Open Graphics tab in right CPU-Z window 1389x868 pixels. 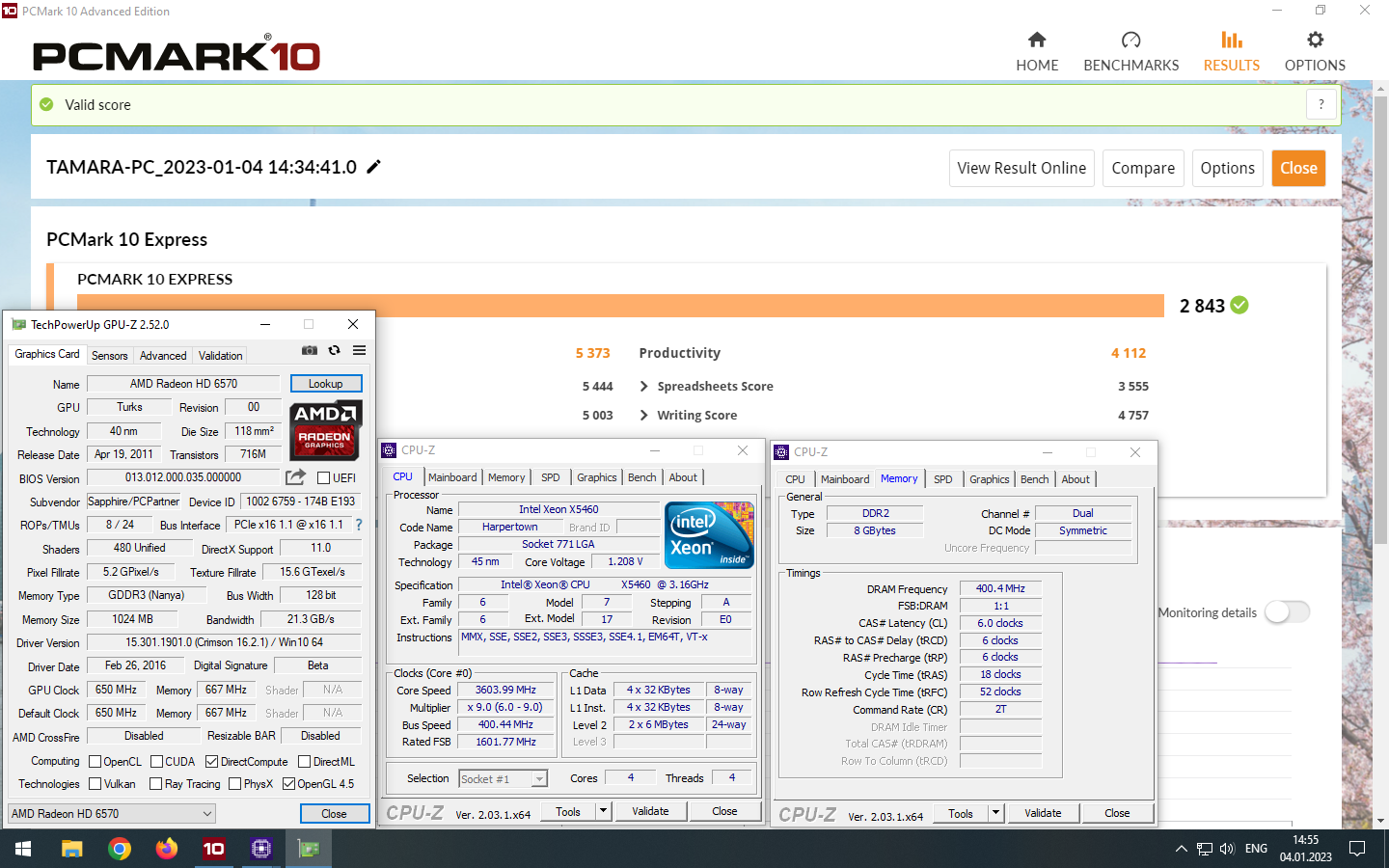tap(989, 479)
